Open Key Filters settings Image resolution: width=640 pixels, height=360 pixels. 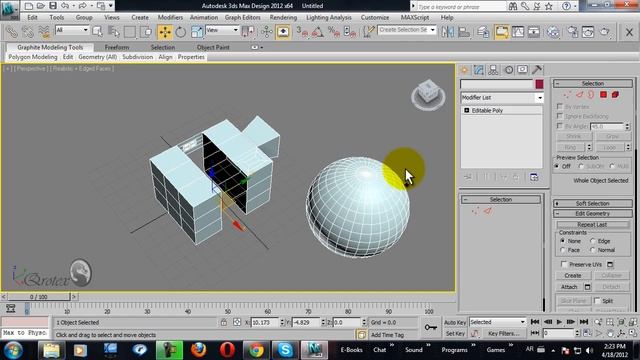point(504,333)
